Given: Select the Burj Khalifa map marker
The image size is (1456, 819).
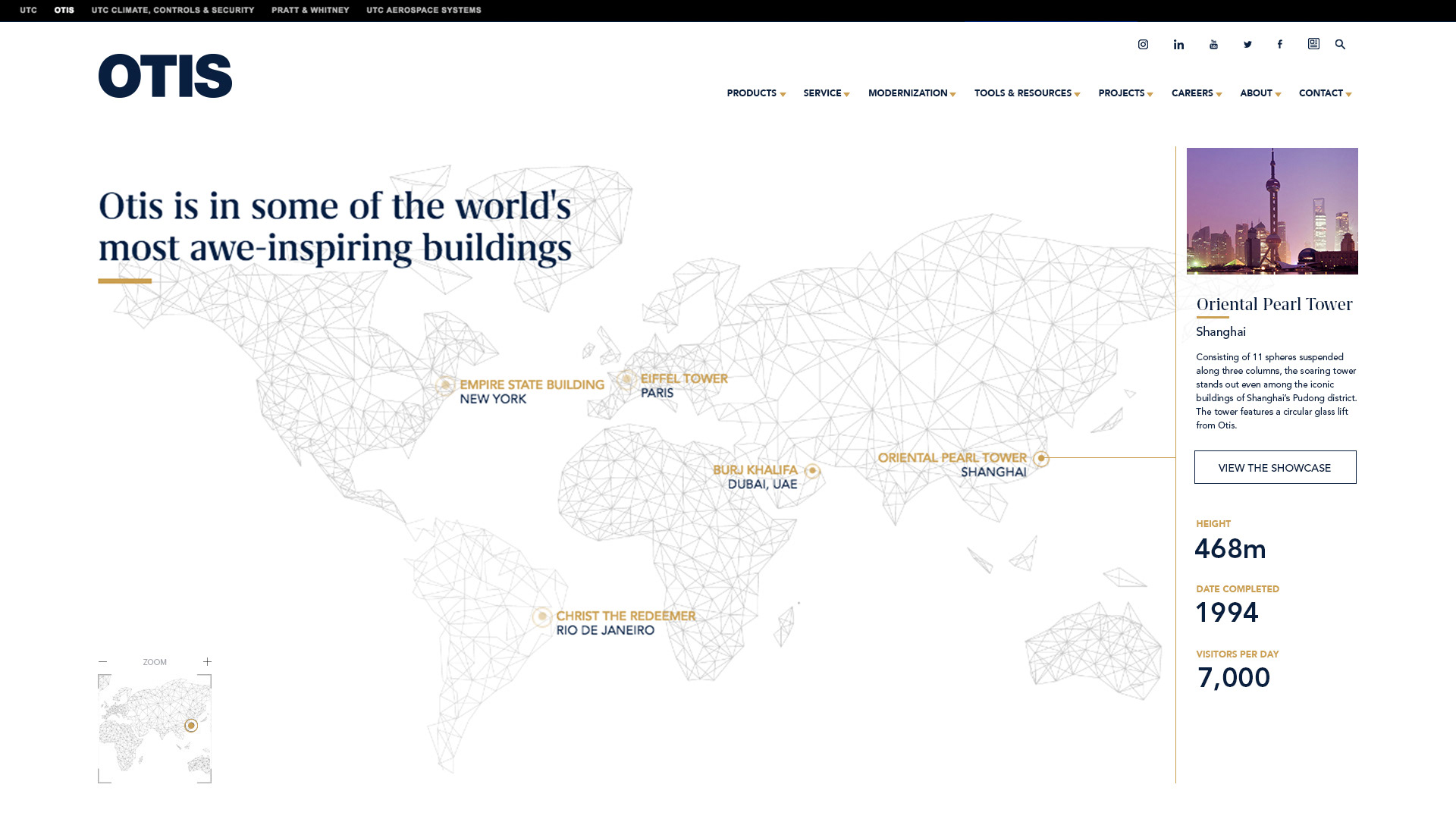Looking at the screenshot, I should coord(812,471).
